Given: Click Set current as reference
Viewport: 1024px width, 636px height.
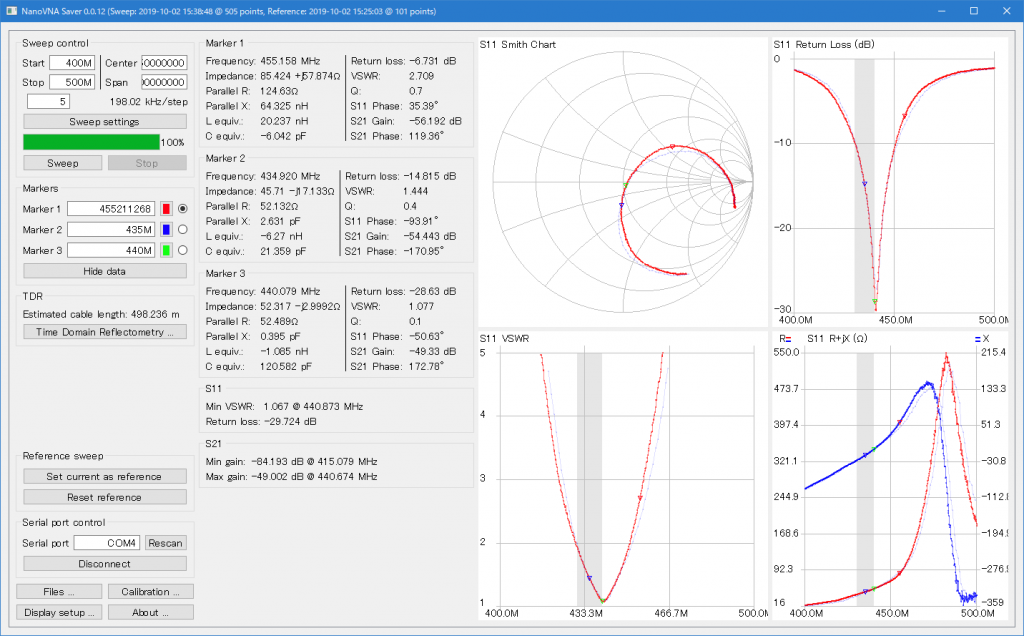Looking at the screenshot, I should 104,476.
